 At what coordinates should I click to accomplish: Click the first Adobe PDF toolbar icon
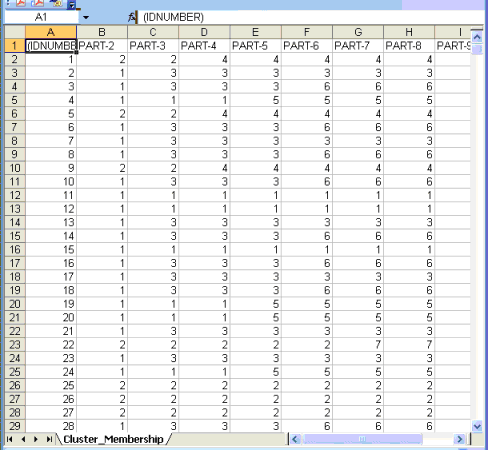tap(21, 3)
